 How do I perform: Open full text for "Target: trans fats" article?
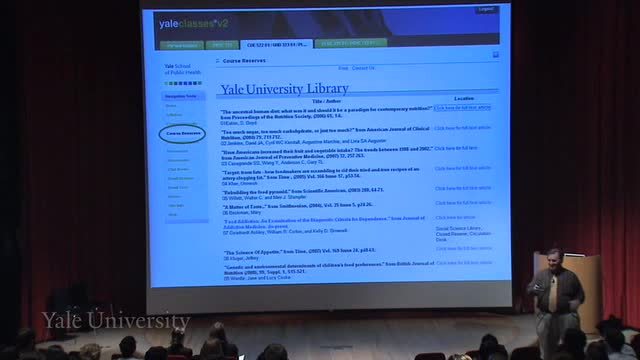coord(463,168)
